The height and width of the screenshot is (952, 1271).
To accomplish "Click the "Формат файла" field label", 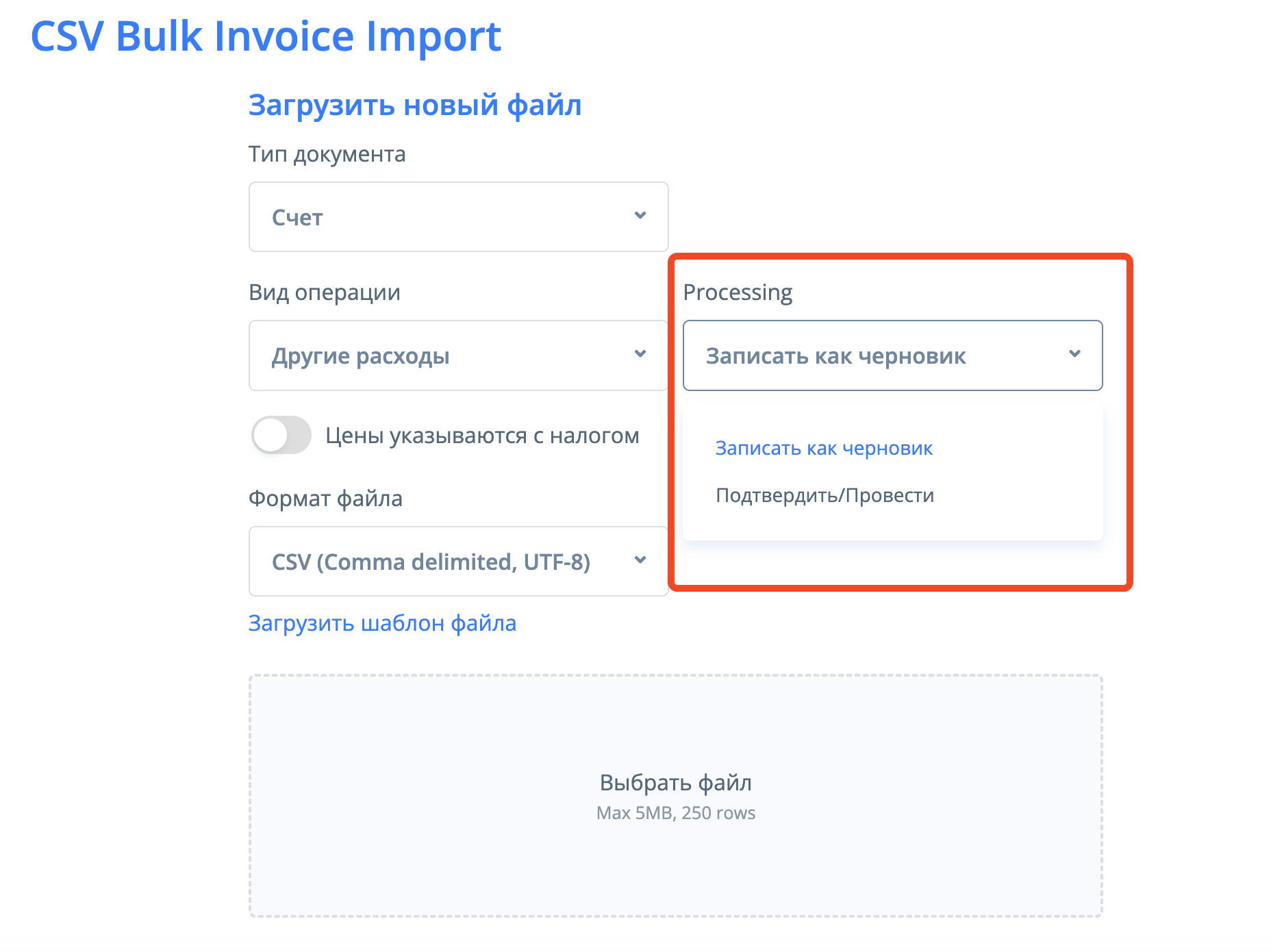I will 325,499.
